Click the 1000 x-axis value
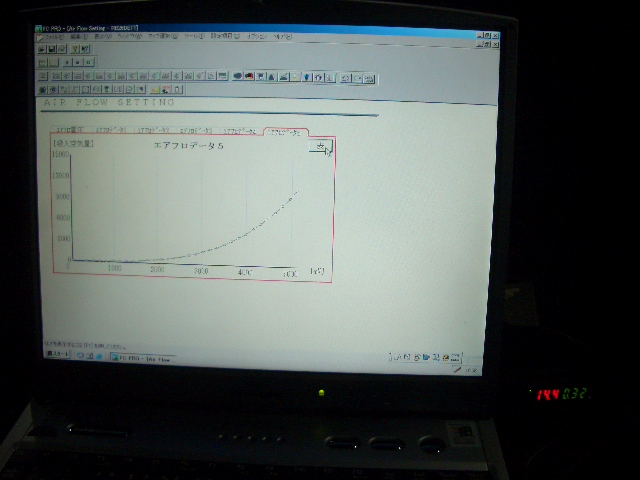The height and width of the screenshot is (480, 640). [114, 268]
